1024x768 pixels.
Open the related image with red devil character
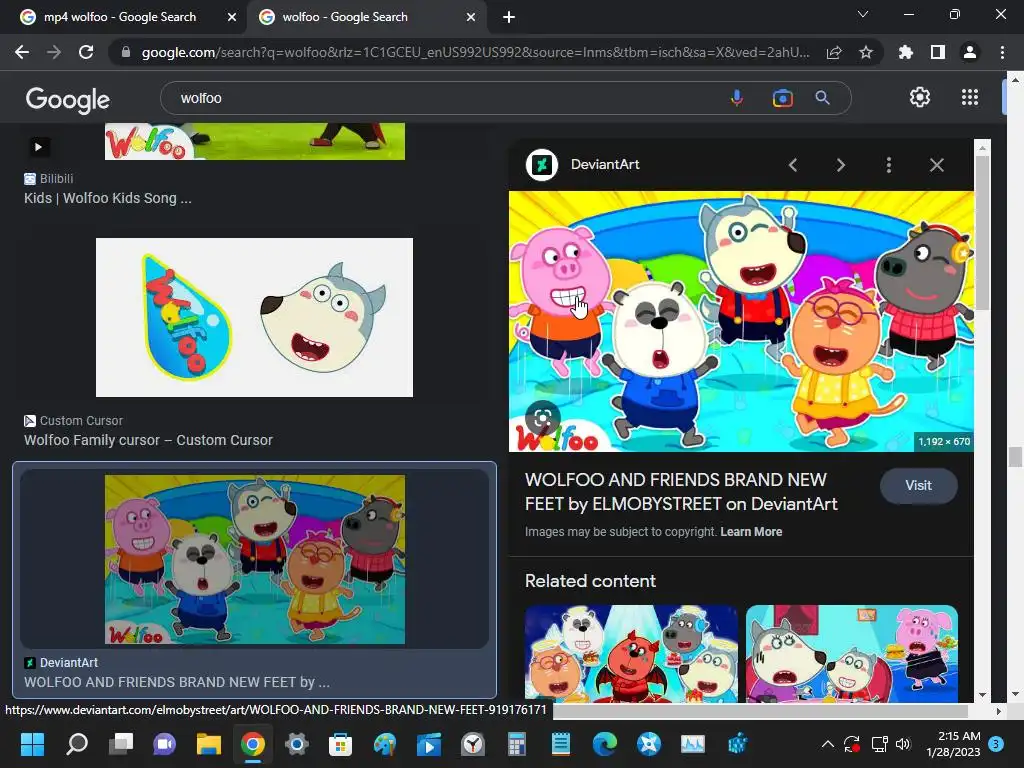[x=631, y=653]
